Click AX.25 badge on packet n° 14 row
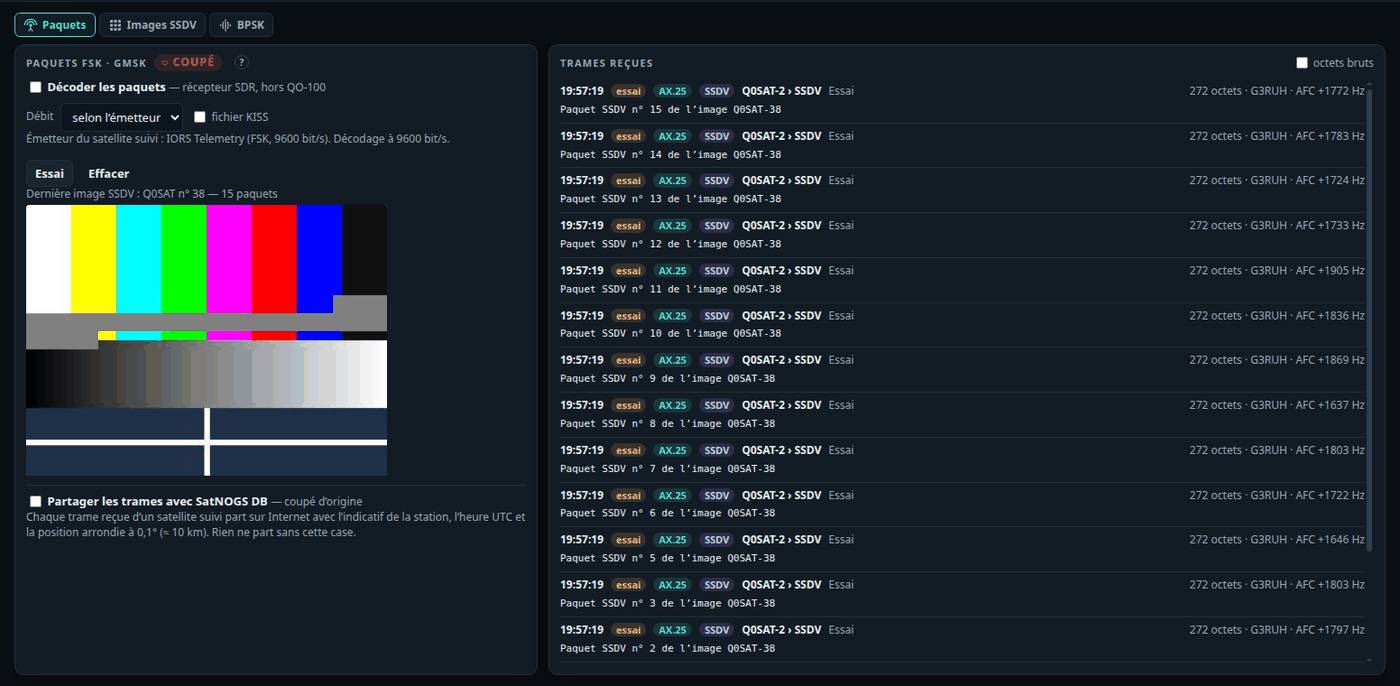1400x686 pixels. 672,136
